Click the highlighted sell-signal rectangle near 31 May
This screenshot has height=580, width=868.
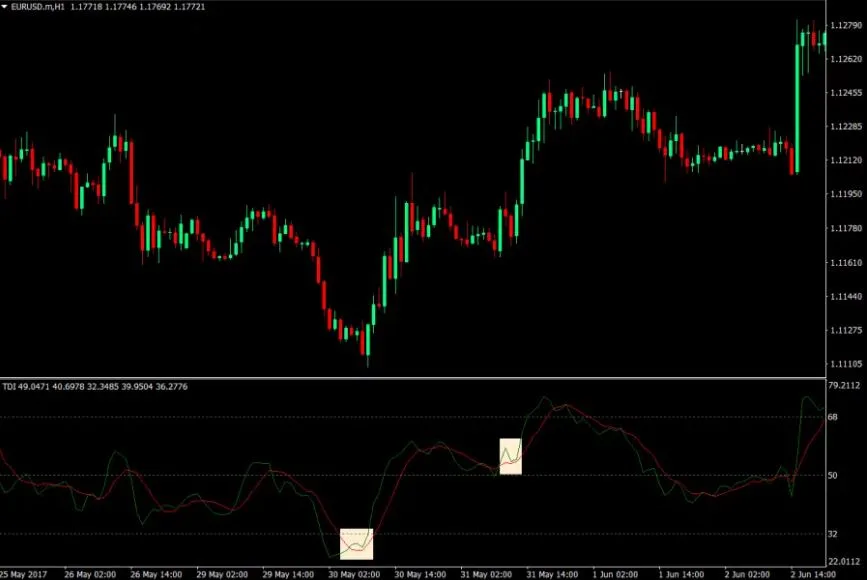[509, 458]
